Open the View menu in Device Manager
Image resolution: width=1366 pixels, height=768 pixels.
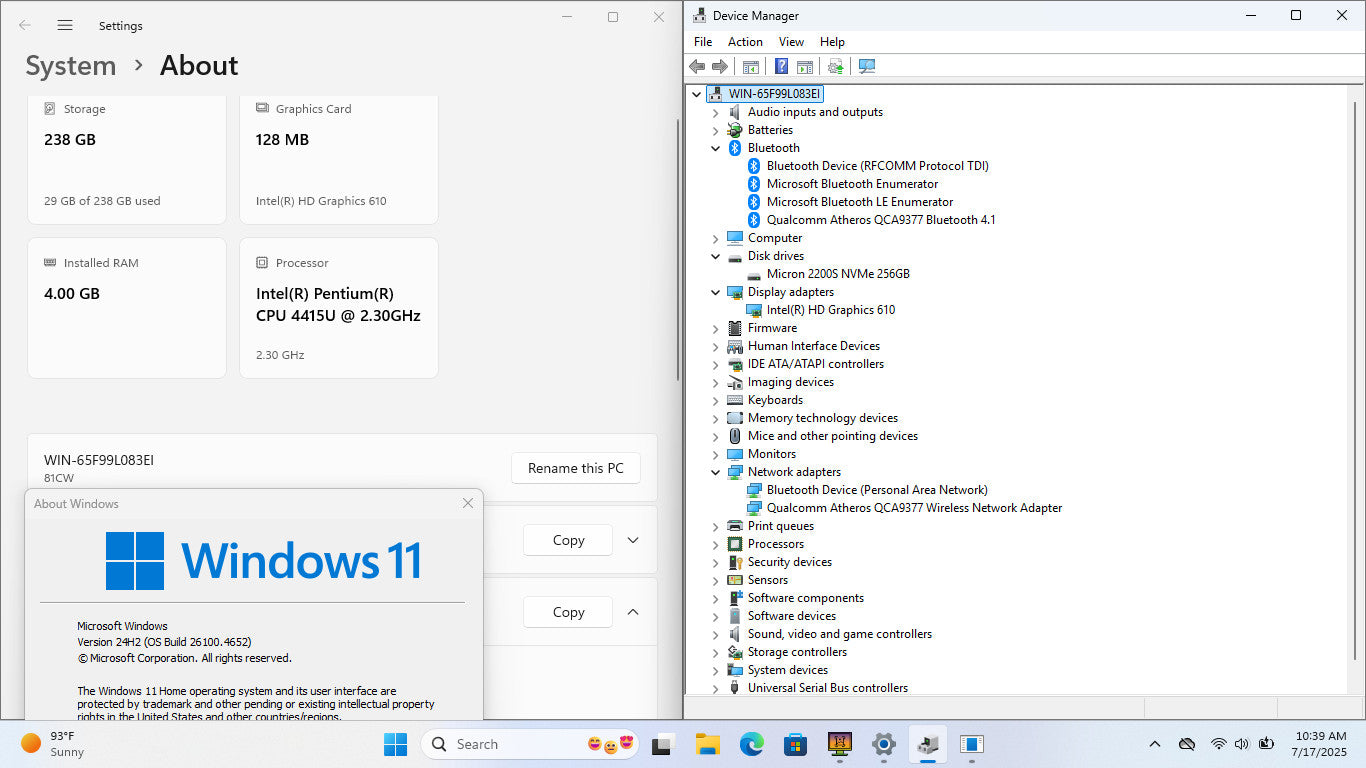pyautogui.click(x=791, y=42)
